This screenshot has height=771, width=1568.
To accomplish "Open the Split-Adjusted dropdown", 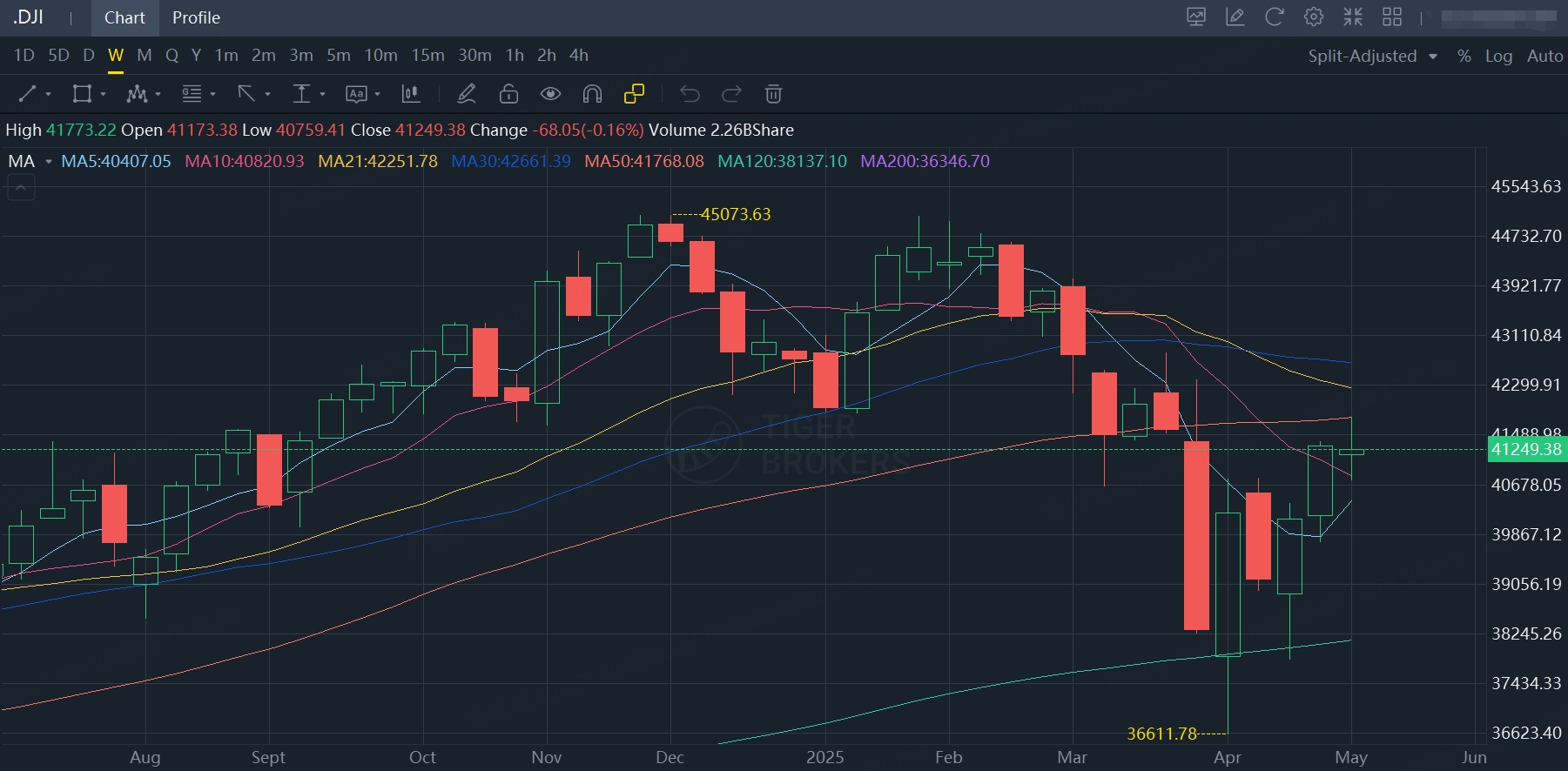I will pos(1372,56).
